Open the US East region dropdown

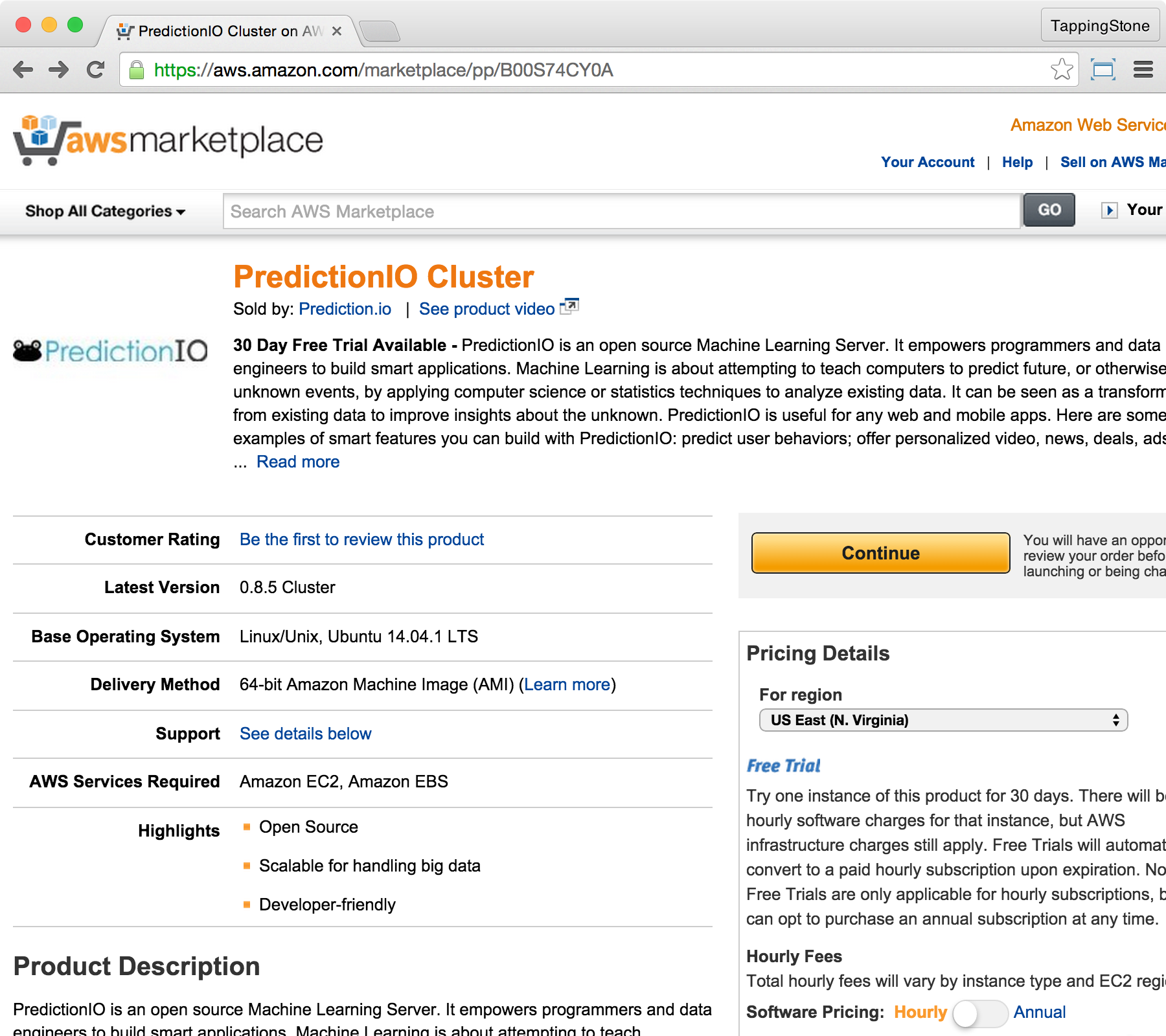(943, 720)
